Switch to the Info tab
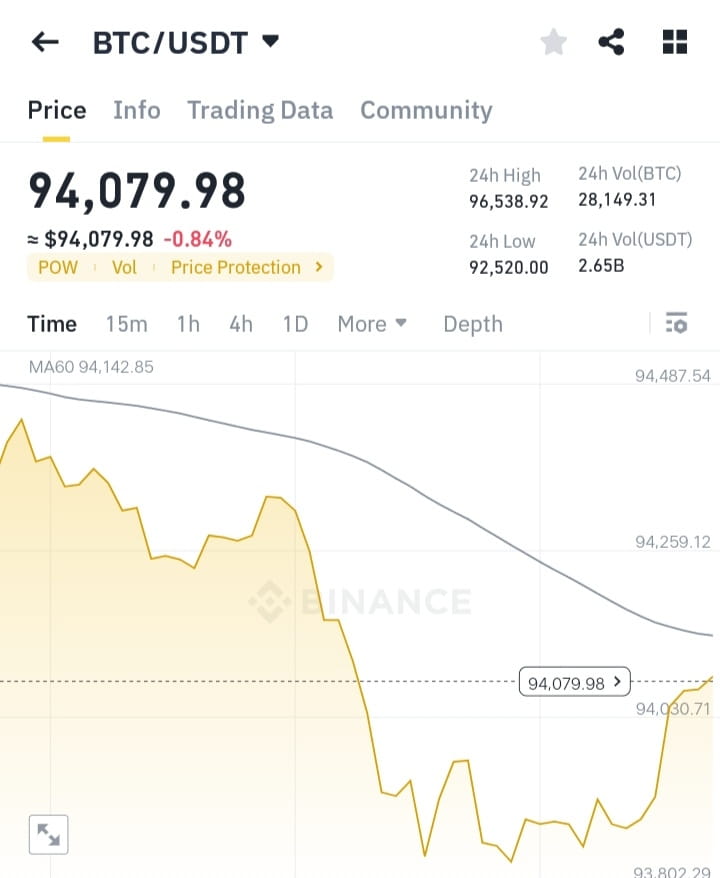The height and width of the screenshot is (878, 720). (x=136, y=110)
